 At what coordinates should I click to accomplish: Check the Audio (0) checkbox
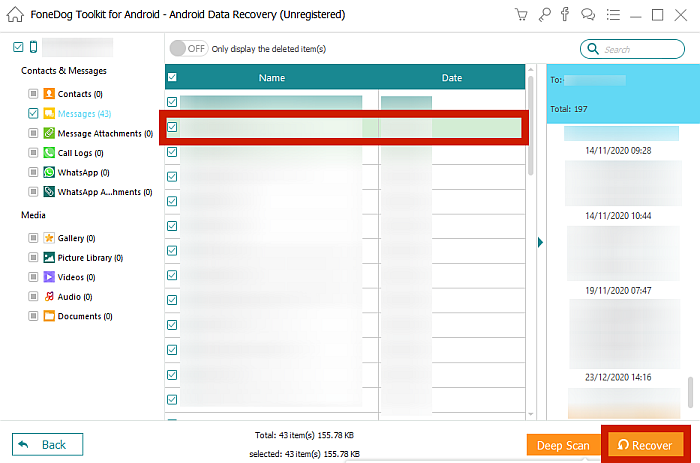click(x=33, y=296)
